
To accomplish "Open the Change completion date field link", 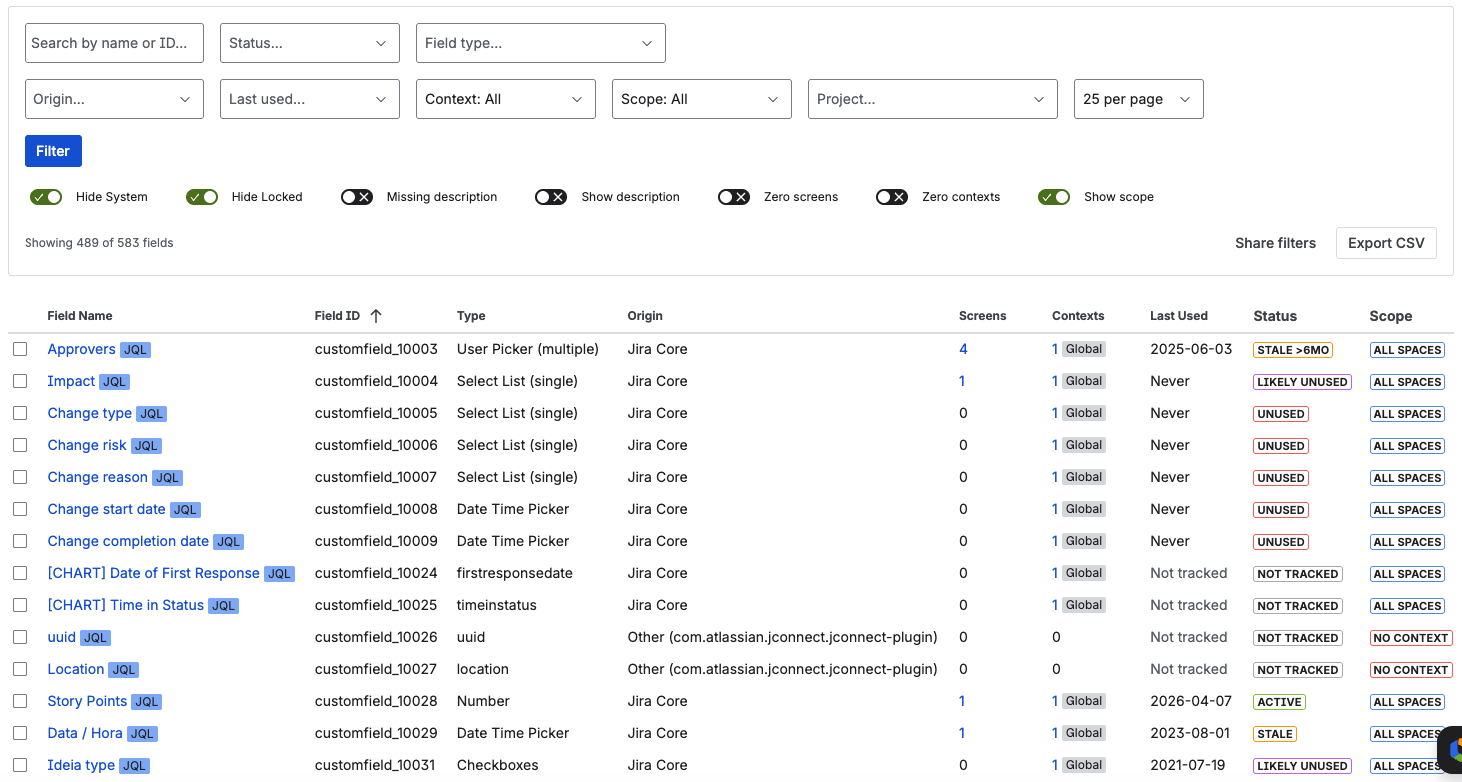I will point(128,541).
